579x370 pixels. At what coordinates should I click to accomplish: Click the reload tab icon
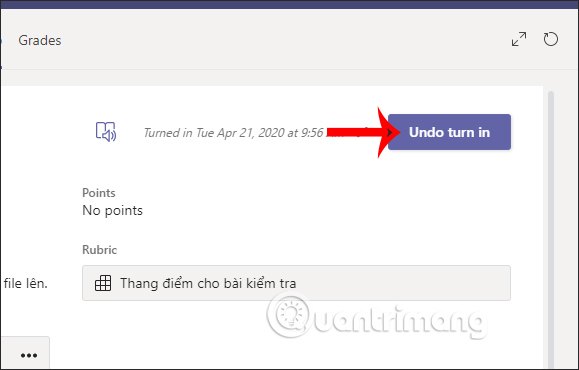(x=550, y=39)
